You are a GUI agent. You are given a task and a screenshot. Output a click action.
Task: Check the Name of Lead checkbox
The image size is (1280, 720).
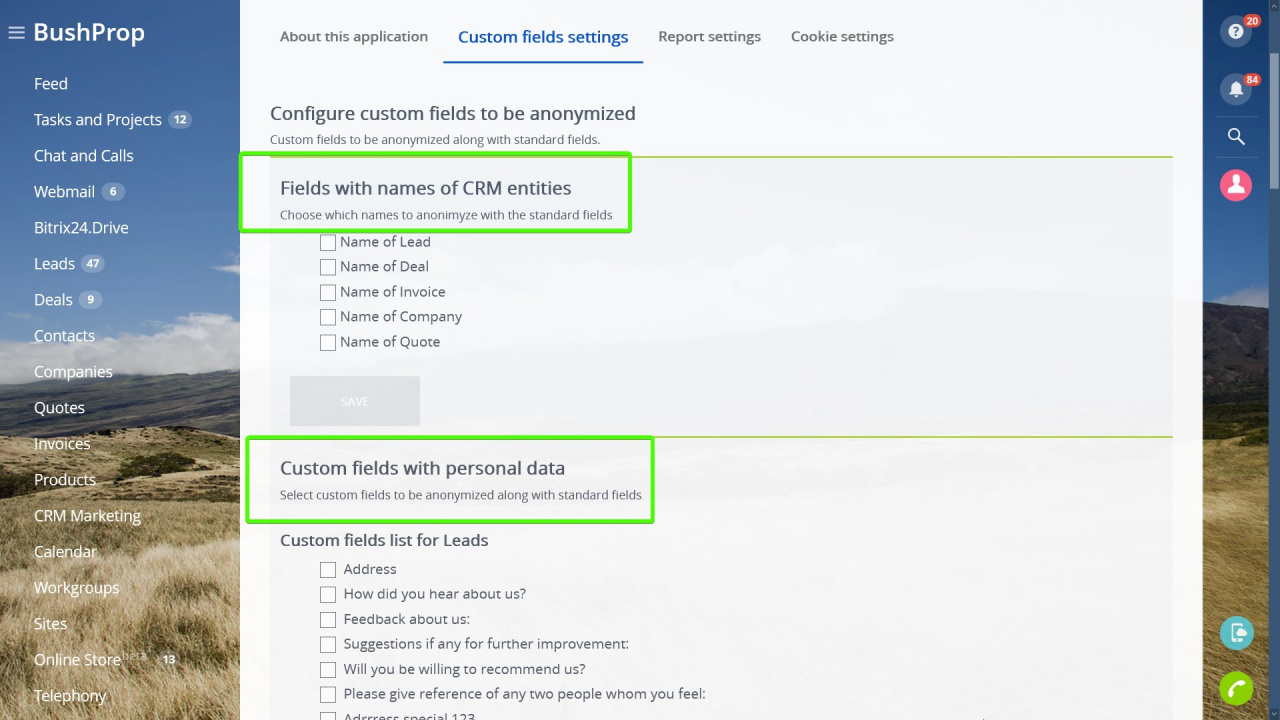click(x=328, y=242)
